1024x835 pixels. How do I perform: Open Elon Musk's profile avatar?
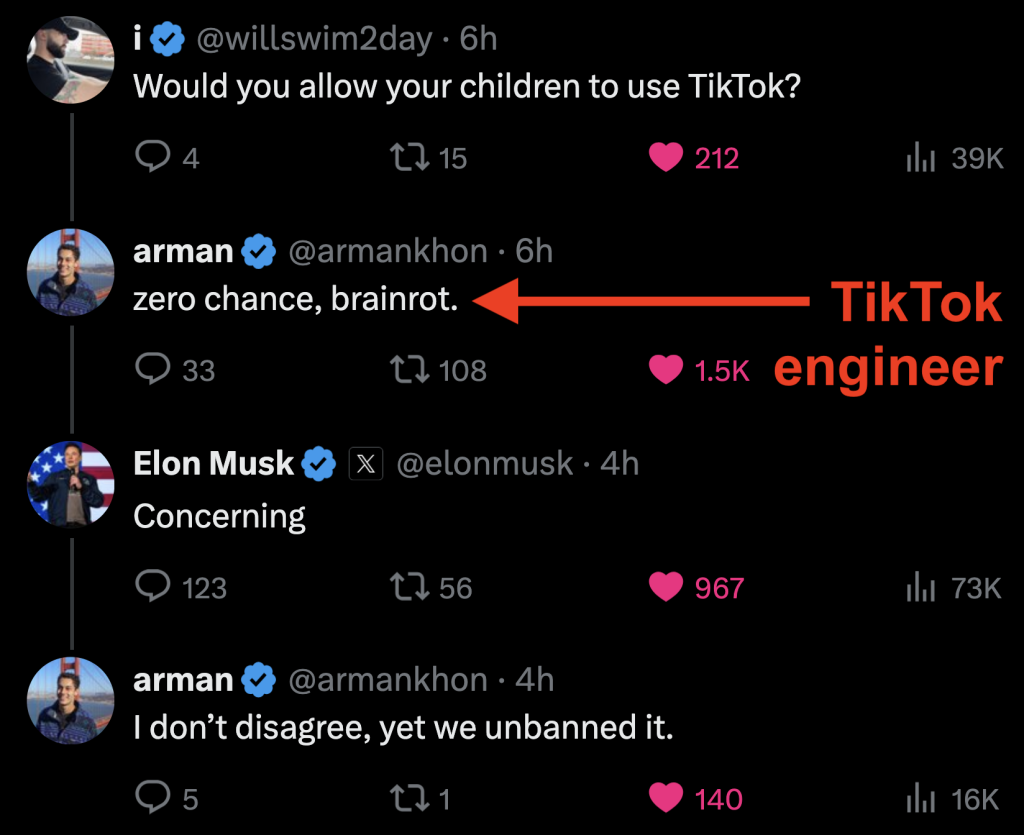point(71,484)
